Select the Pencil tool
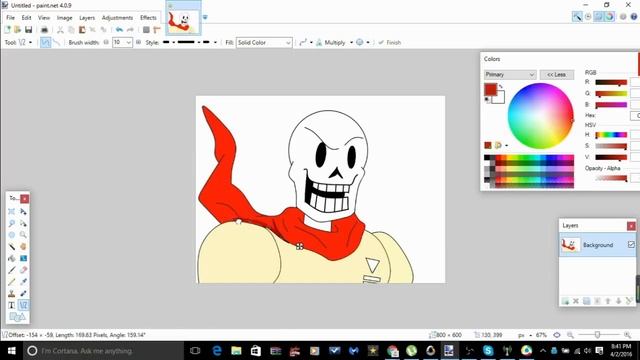The width and height of the screenshot is (640, 360). point(11,282)
